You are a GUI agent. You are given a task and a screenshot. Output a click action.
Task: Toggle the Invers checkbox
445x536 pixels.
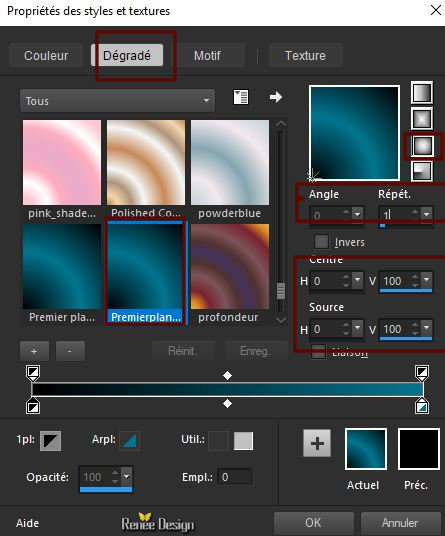coord(321,242)
